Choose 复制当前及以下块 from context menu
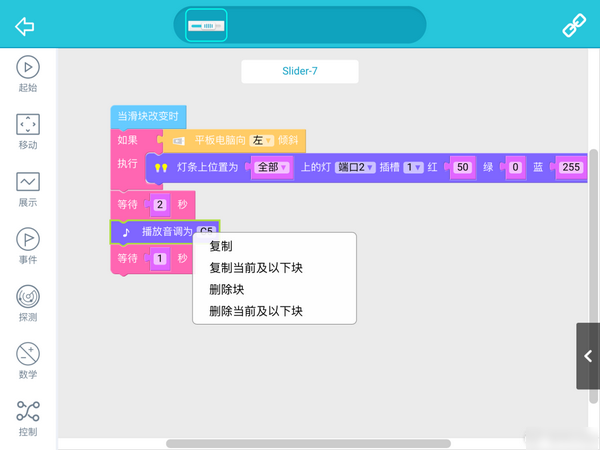Screen dimensions: 600x450 click(256, 268)
